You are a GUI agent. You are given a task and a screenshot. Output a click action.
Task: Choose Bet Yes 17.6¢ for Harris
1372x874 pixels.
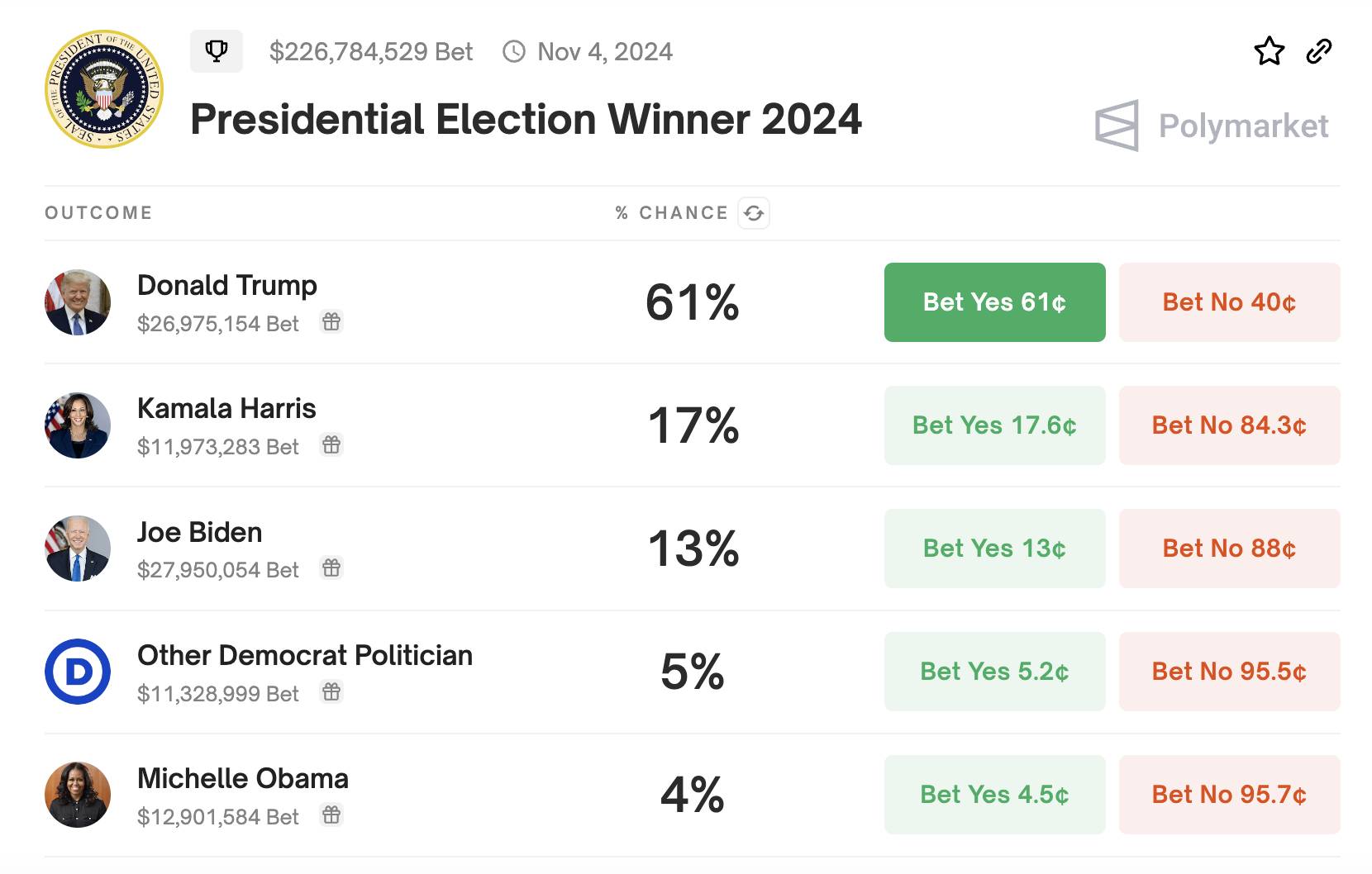(994, 425)
